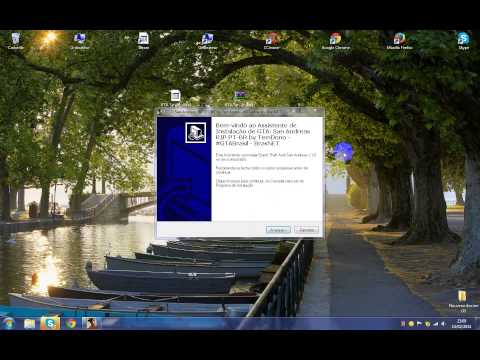
Task: Select the GTA installer taskbar button
Action: [x=91, y=323]
